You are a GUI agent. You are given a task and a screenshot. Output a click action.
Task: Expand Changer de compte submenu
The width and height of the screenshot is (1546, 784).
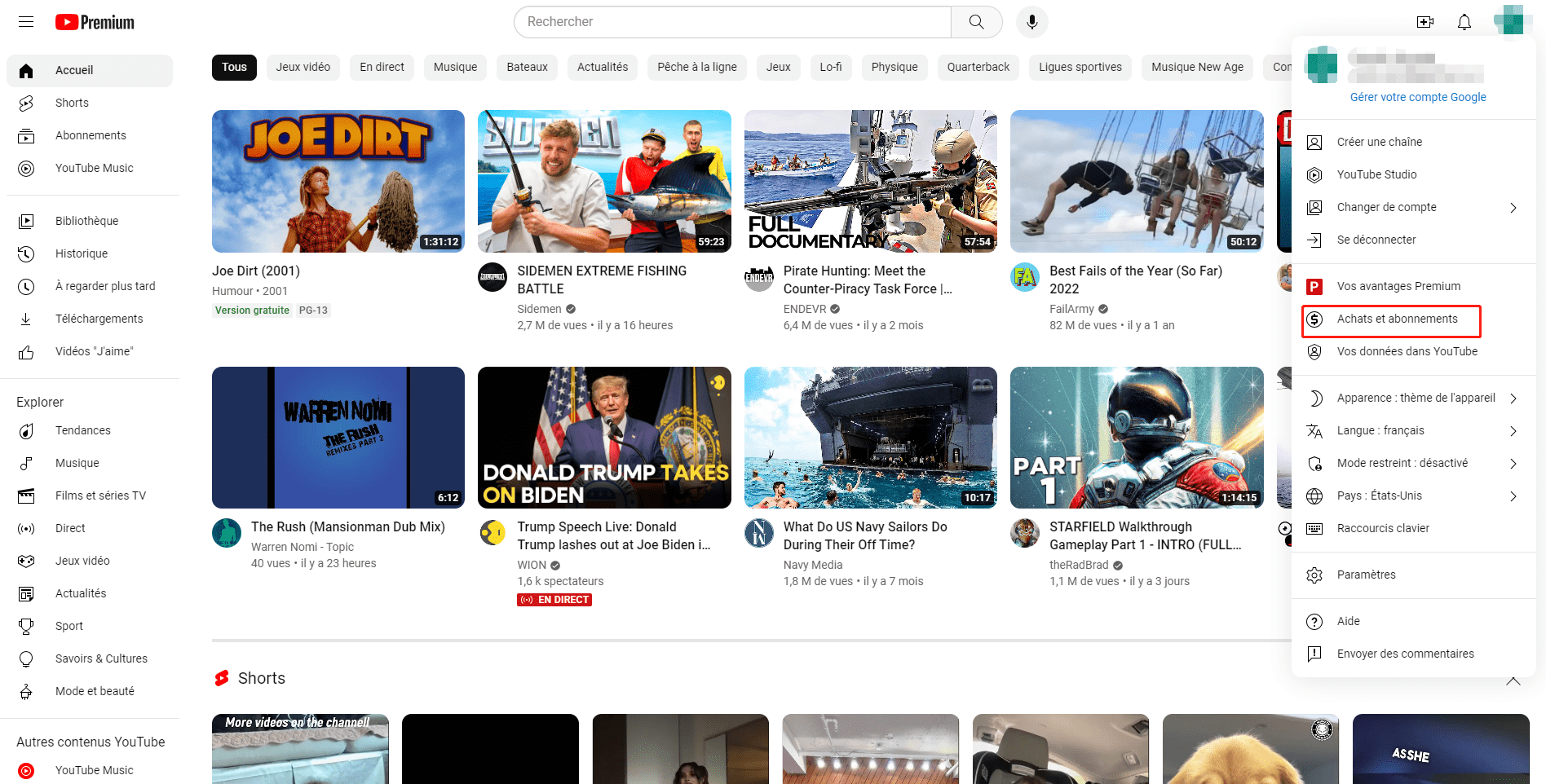pyautogui.click(x=1414, y=207)
